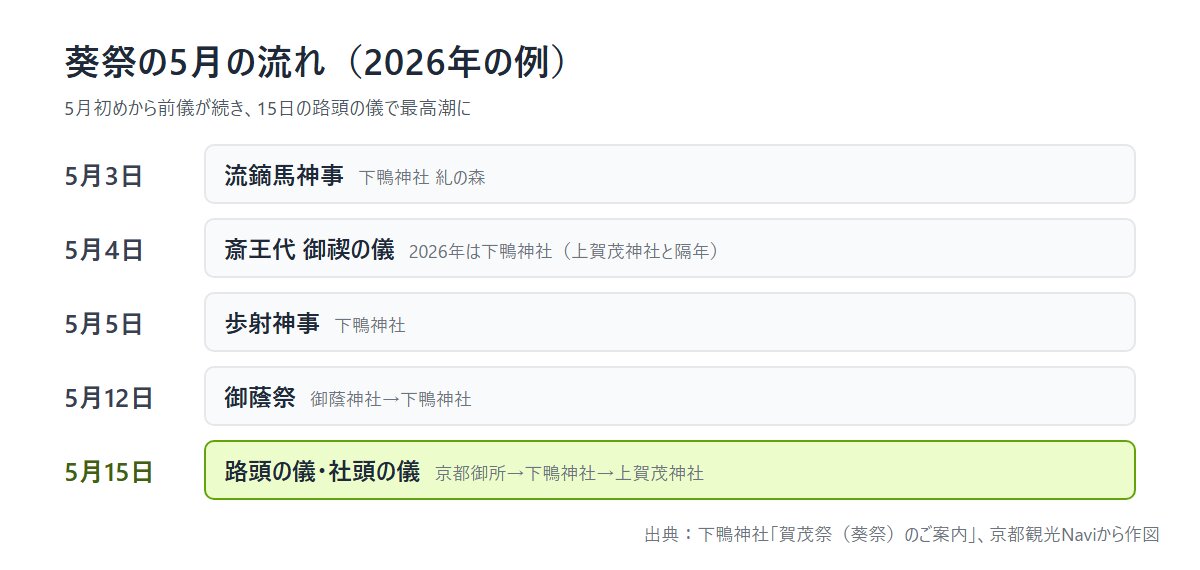The image size is (1200, 570).
Task: Select the 5月5日 date label
Action: pyautogui.click(x=104, y=324)
